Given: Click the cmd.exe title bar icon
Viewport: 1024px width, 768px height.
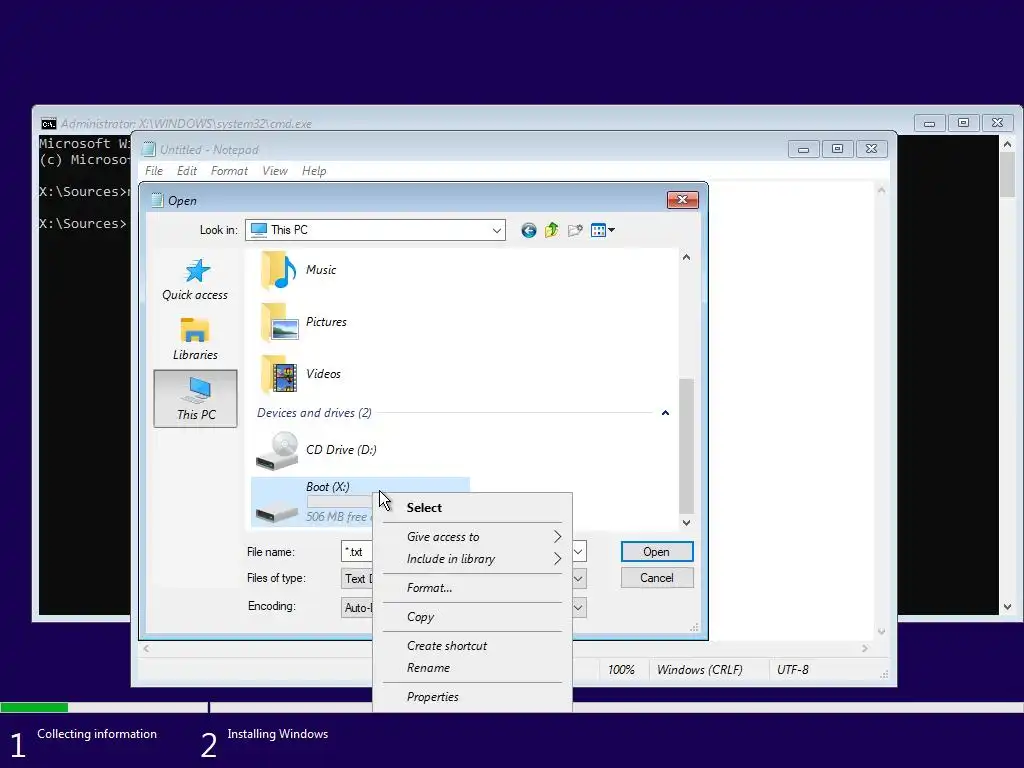Looking at the screenshot, I should coord(48,123).
